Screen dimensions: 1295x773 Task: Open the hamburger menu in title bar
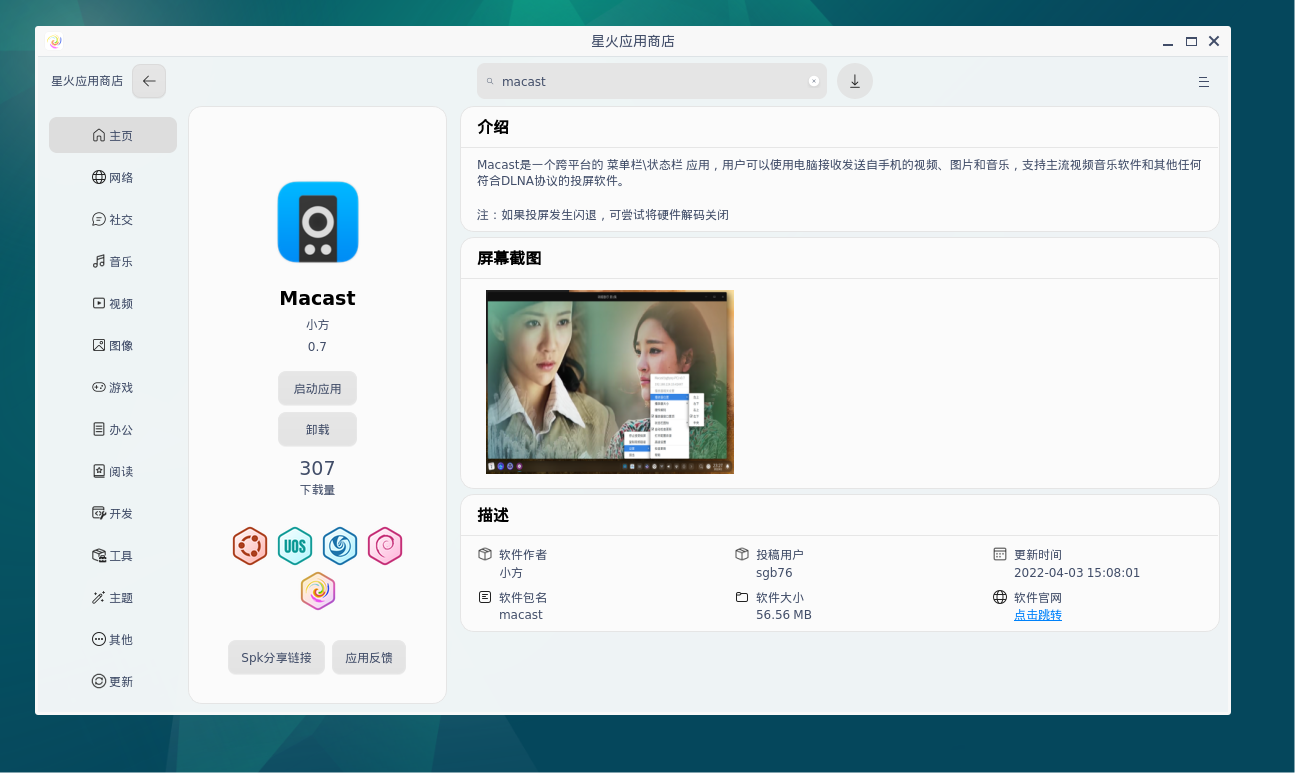[x=1204, y=82]
